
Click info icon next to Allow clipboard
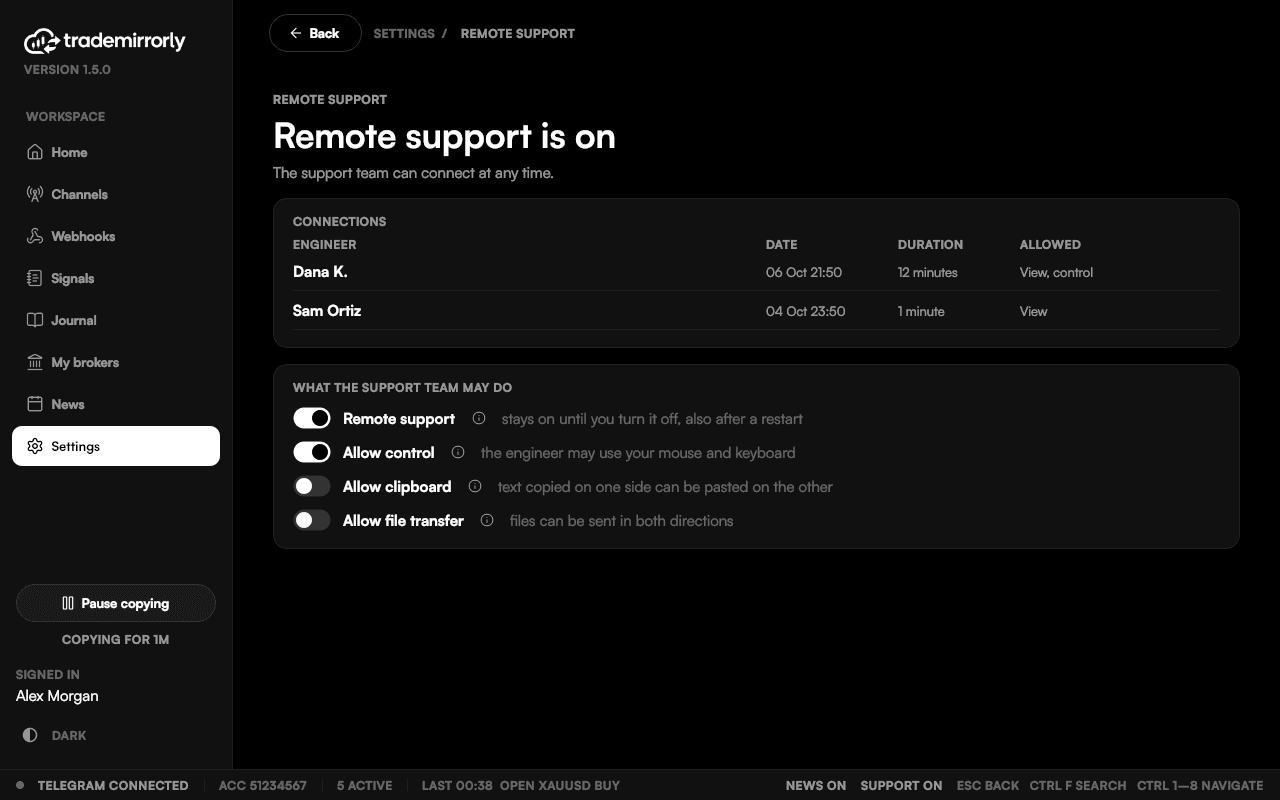[x=475, y=486]
